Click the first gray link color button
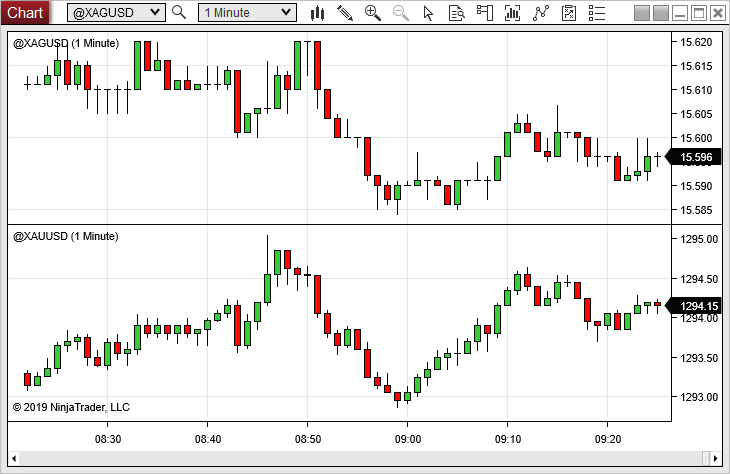730x474 pixels. click(643, 13)
